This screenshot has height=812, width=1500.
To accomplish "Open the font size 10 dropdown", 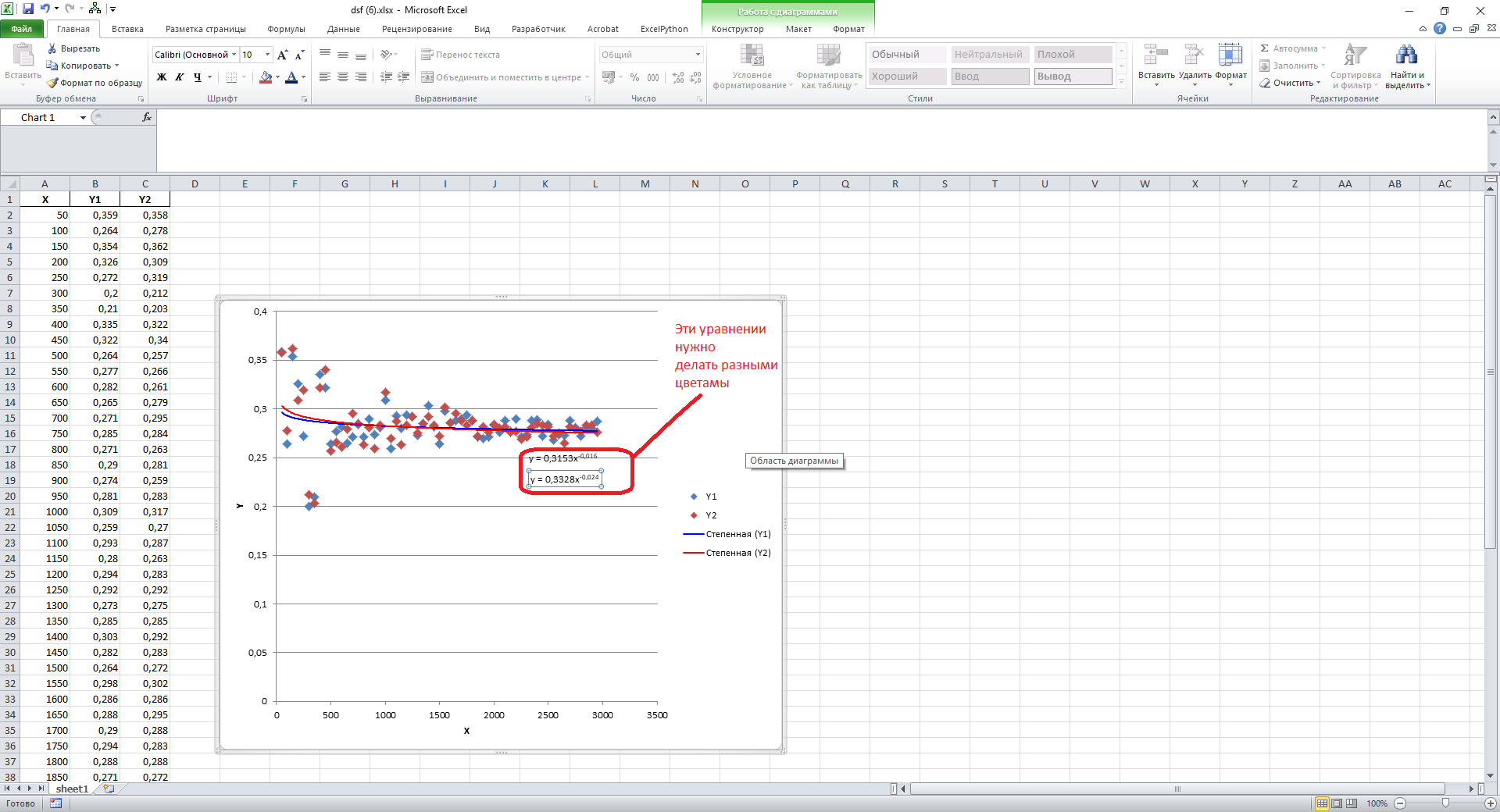I will [x=267, y=55].
